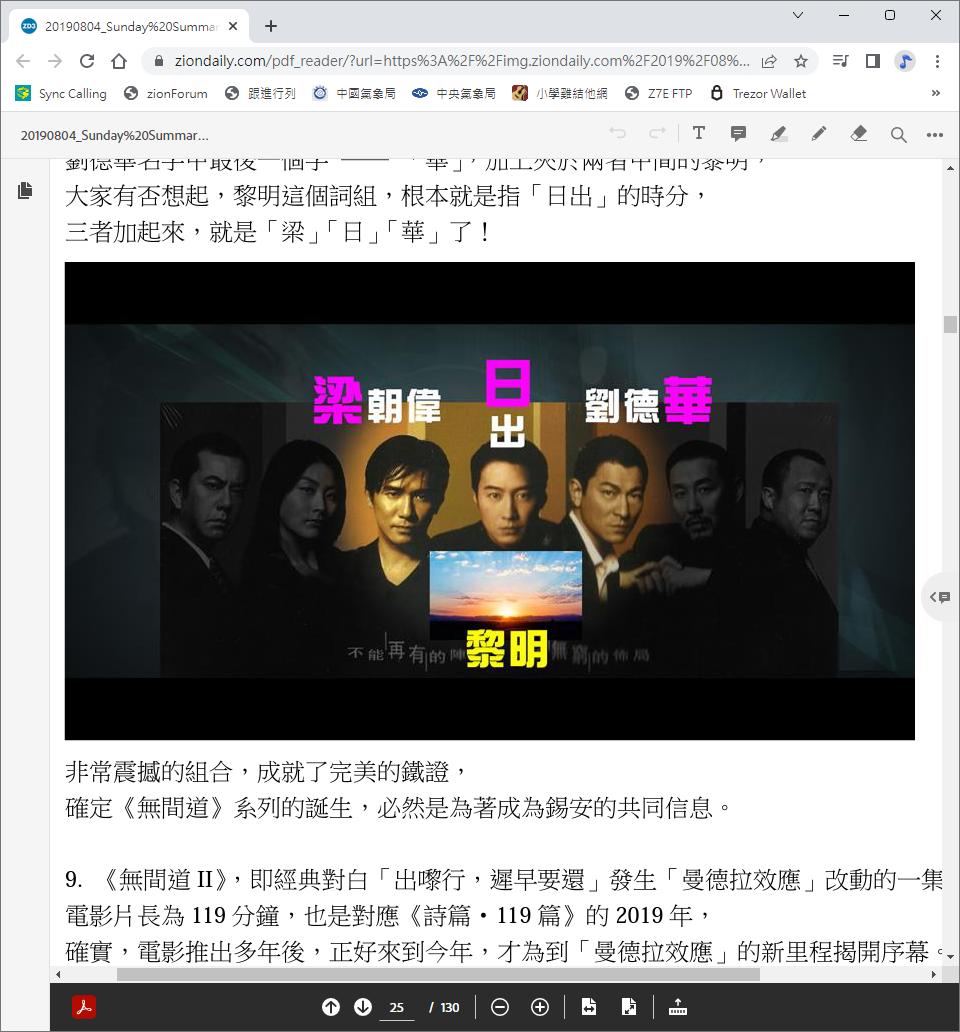Choose the highlighter tool

[778, 134]
